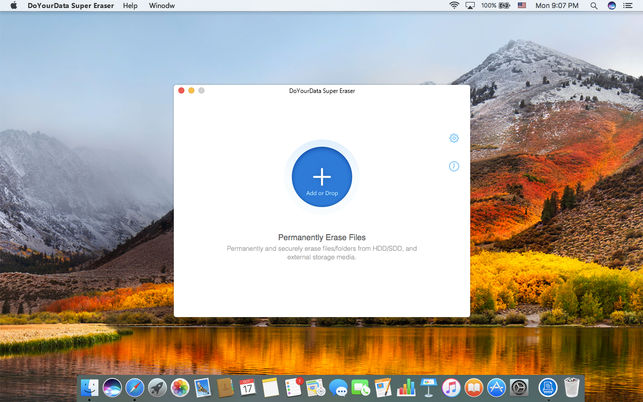
Task: Open Spotlight search magnifier icon
Action: click(x=593, y=5)
